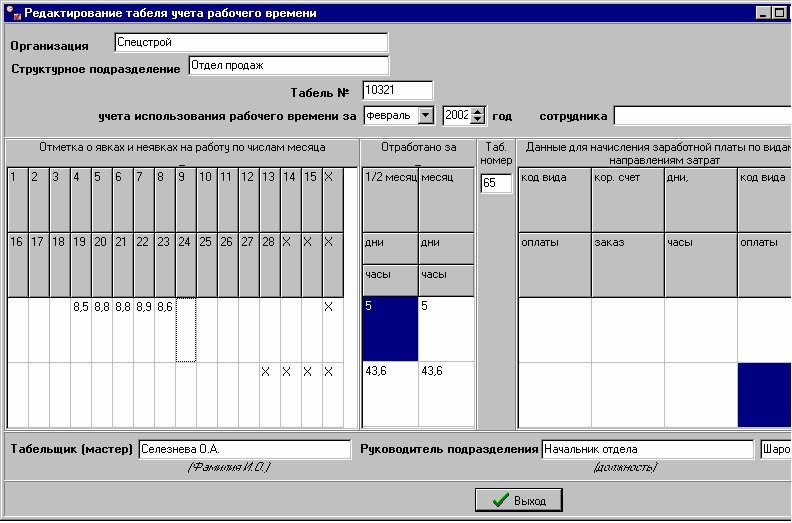Click the green checkmark Выход button
792x523 pixels.
[518, 500]
